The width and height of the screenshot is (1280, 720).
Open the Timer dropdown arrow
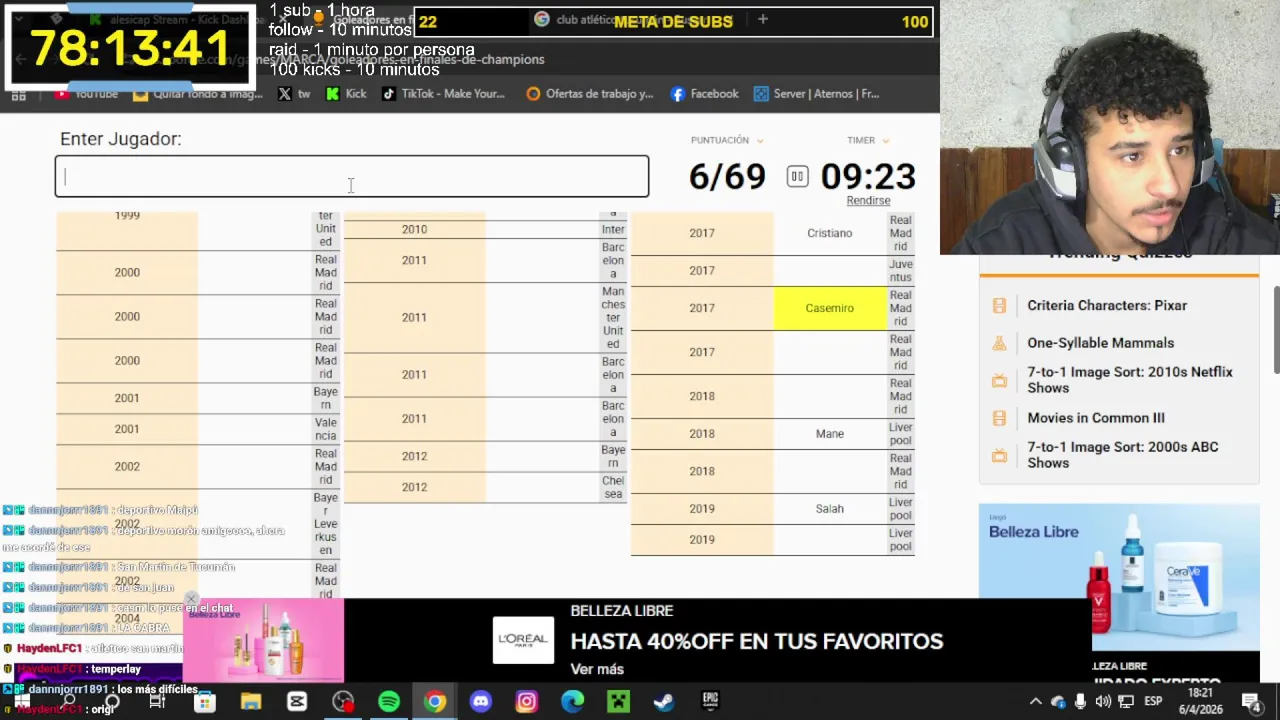pyautogui.click(x=886, y=141)
